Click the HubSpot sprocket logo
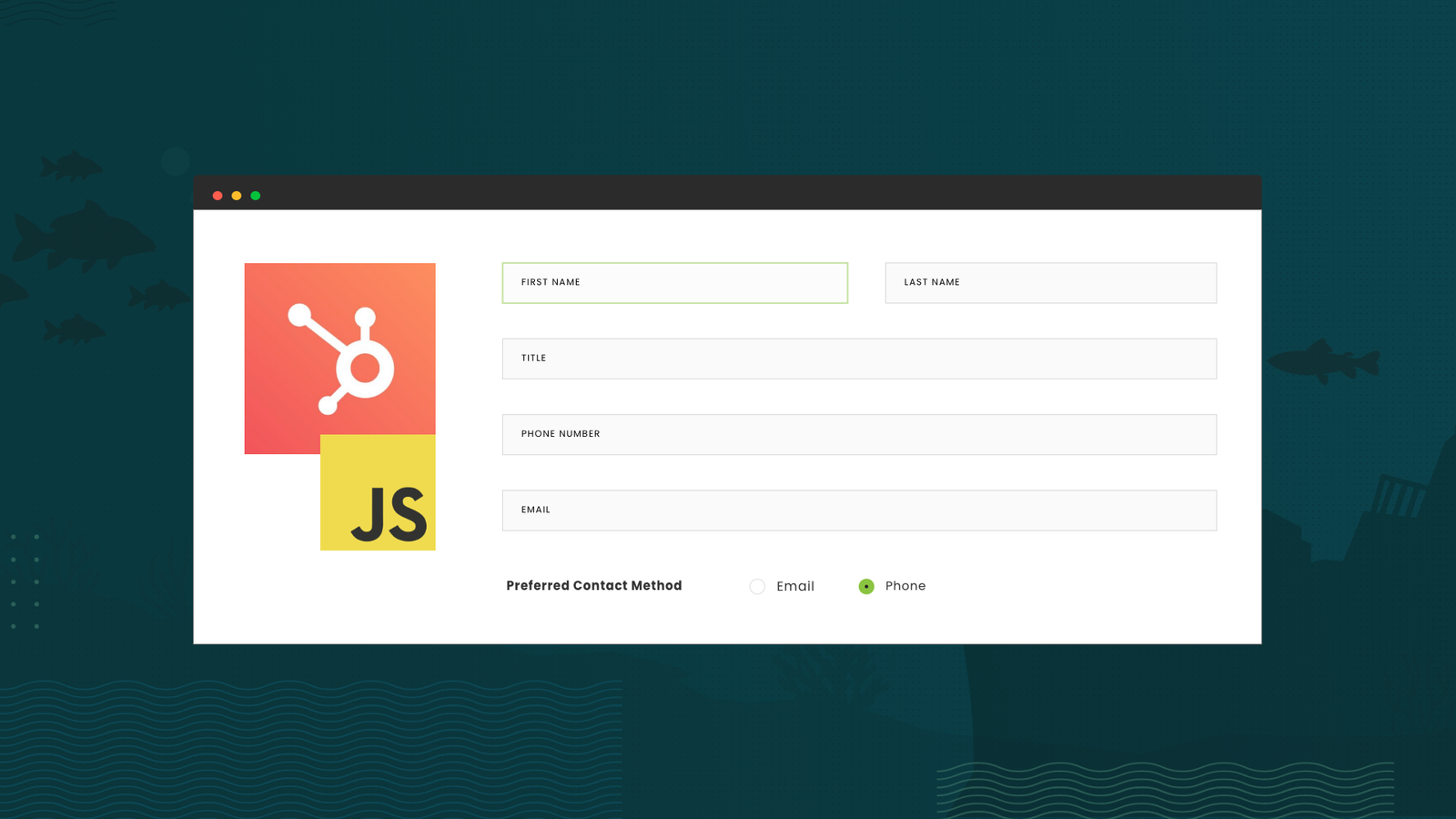The width and height of the screenshot is (1456, 819). (339, 358)
